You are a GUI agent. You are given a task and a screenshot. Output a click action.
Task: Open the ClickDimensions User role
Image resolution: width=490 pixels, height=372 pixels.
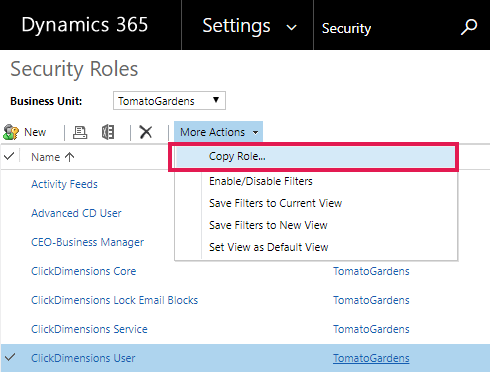pyautogui.click(x=83, y=358)
